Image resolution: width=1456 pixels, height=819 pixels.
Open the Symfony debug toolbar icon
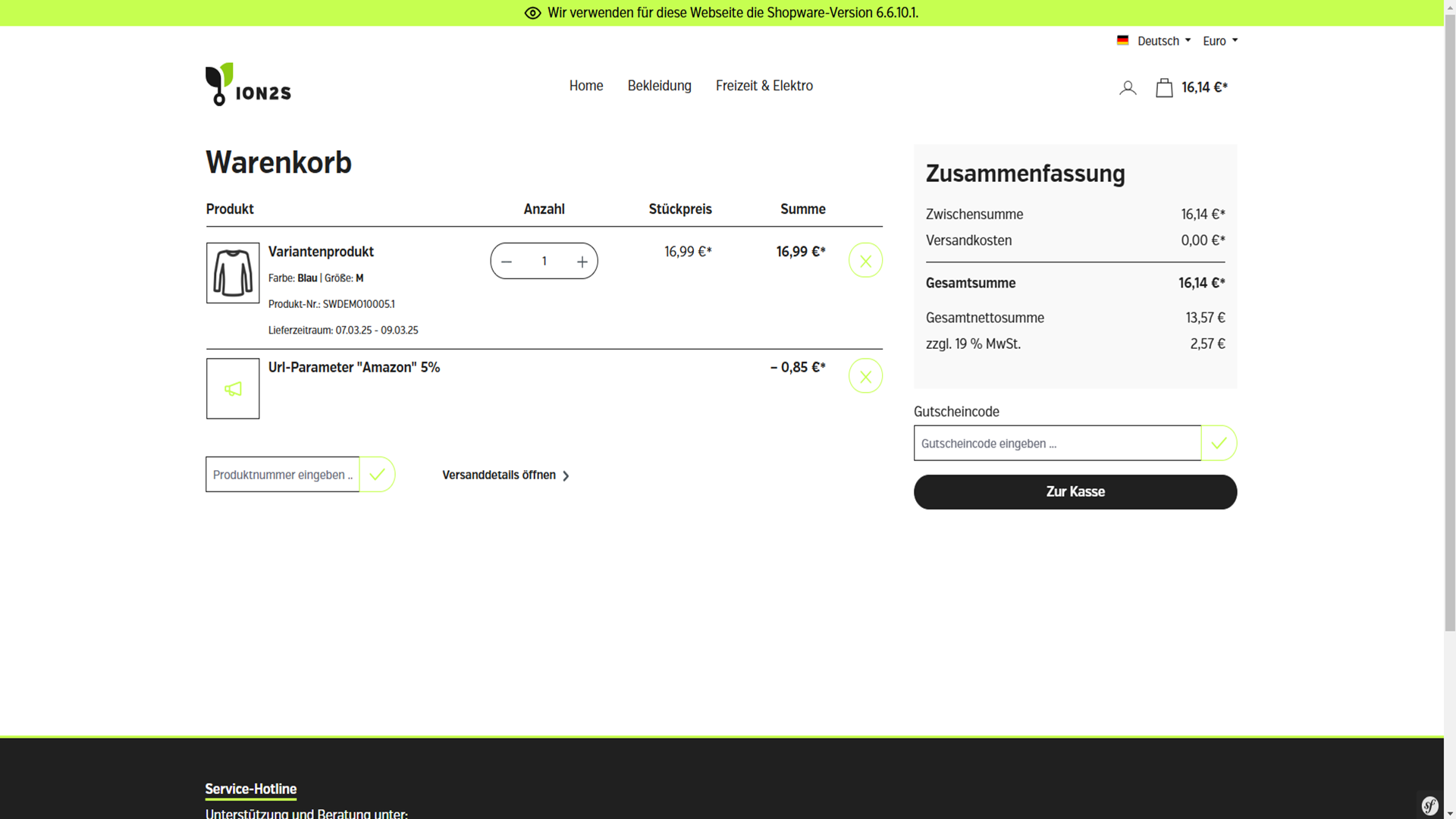(x=1429, y=805)
